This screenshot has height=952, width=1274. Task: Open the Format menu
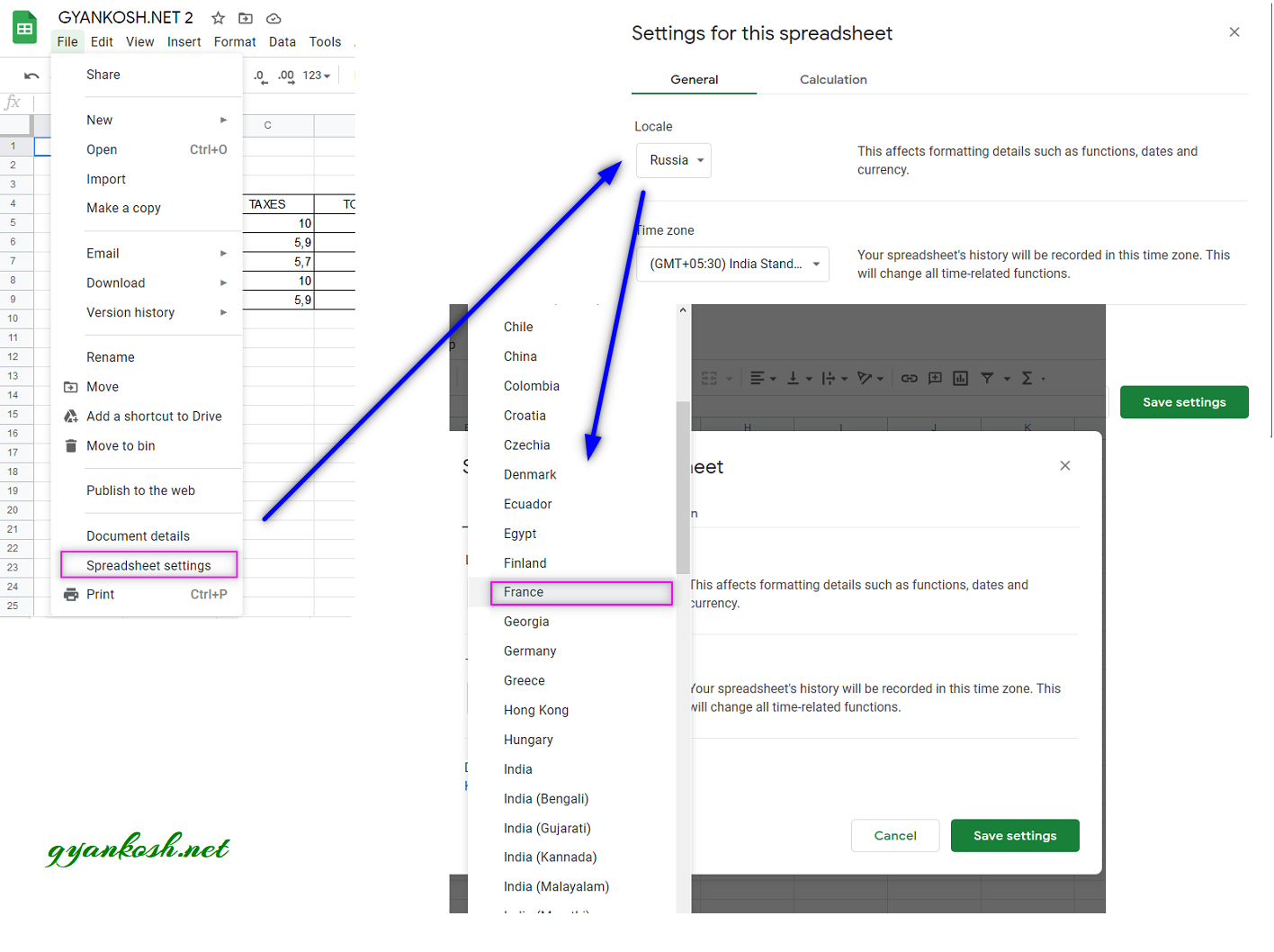pos(235,41)
